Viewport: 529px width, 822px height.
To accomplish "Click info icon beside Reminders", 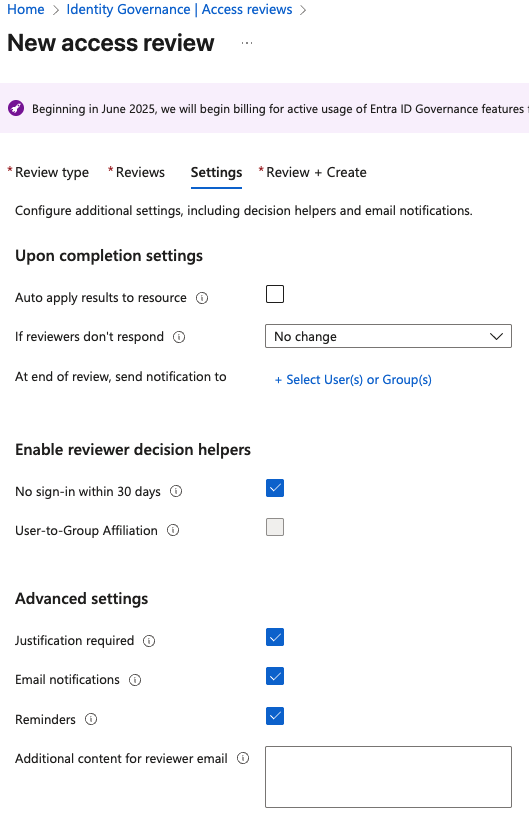I will 91,719.
